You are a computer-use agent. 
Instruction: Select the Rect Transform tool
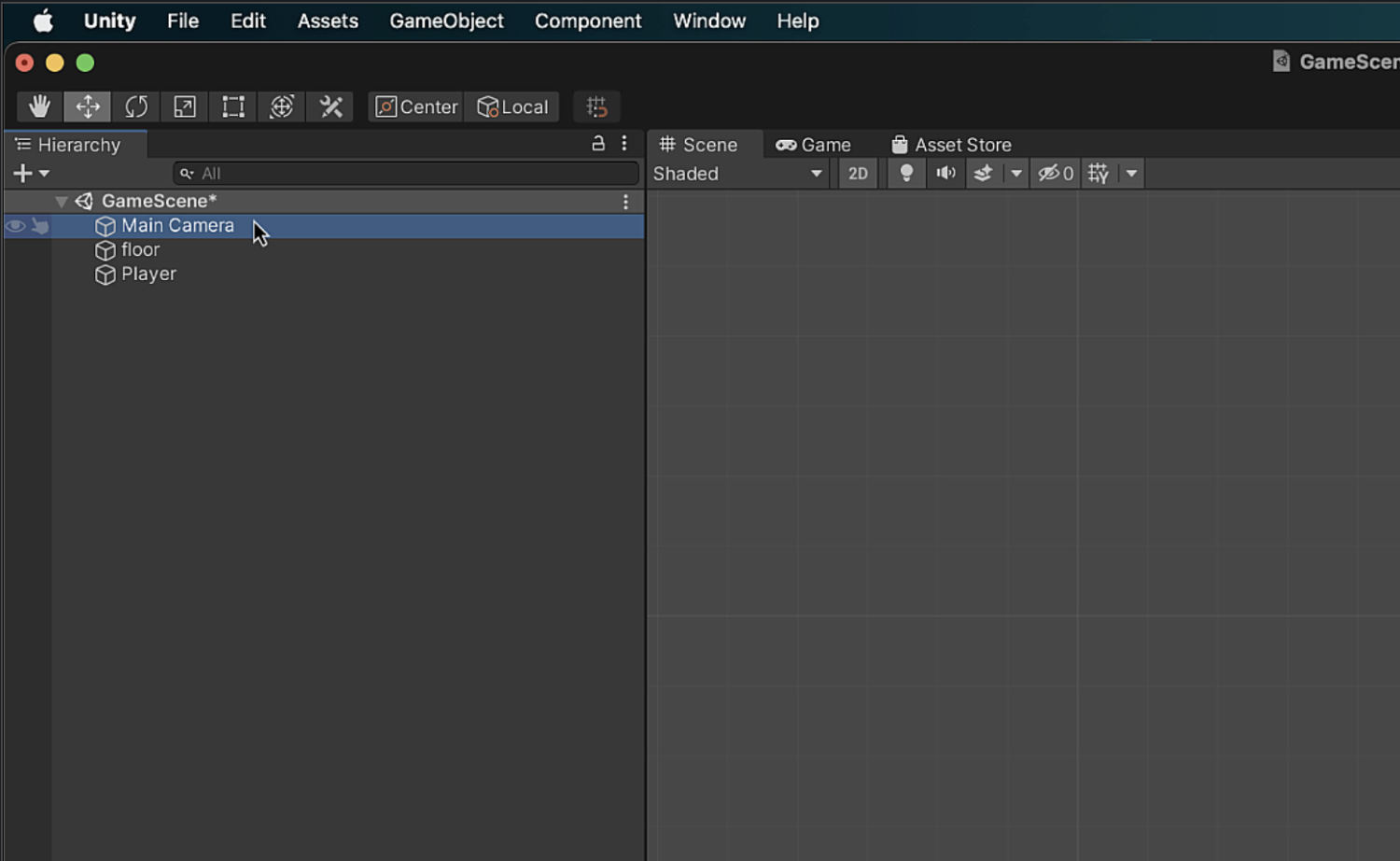pos(233,106)
